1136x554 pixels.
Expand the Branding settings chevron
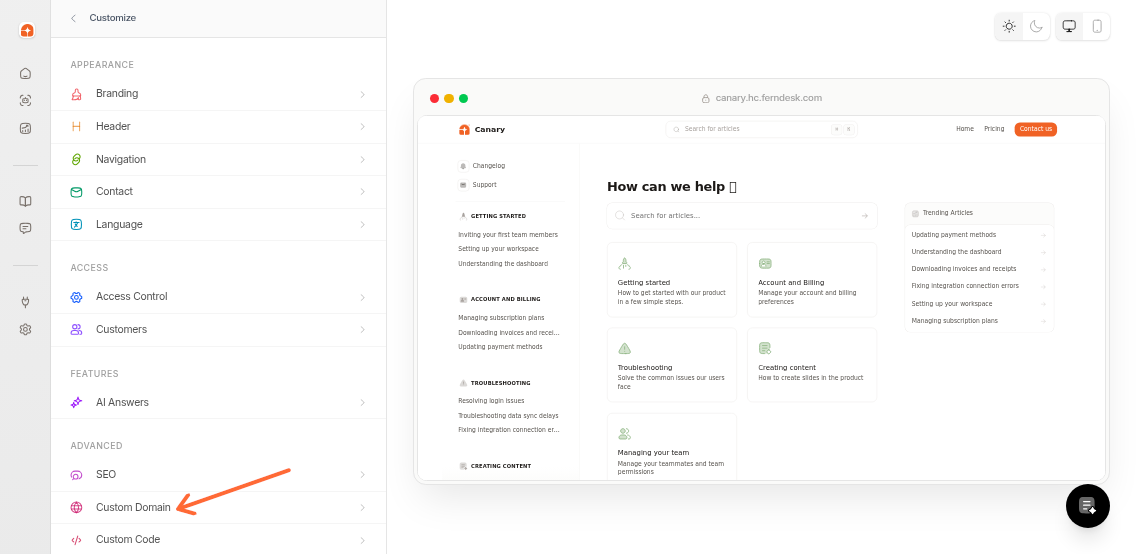pos(362,94)
